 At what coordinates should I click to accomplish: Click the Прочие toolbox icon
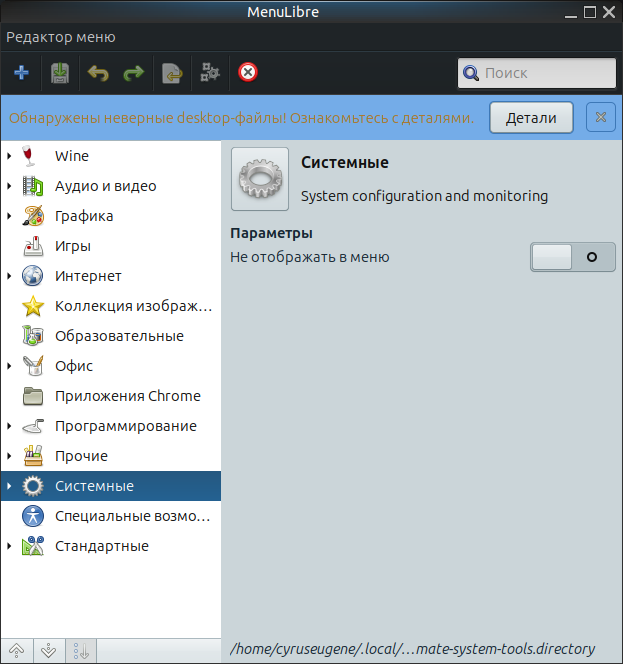click(x=33, y=456)
